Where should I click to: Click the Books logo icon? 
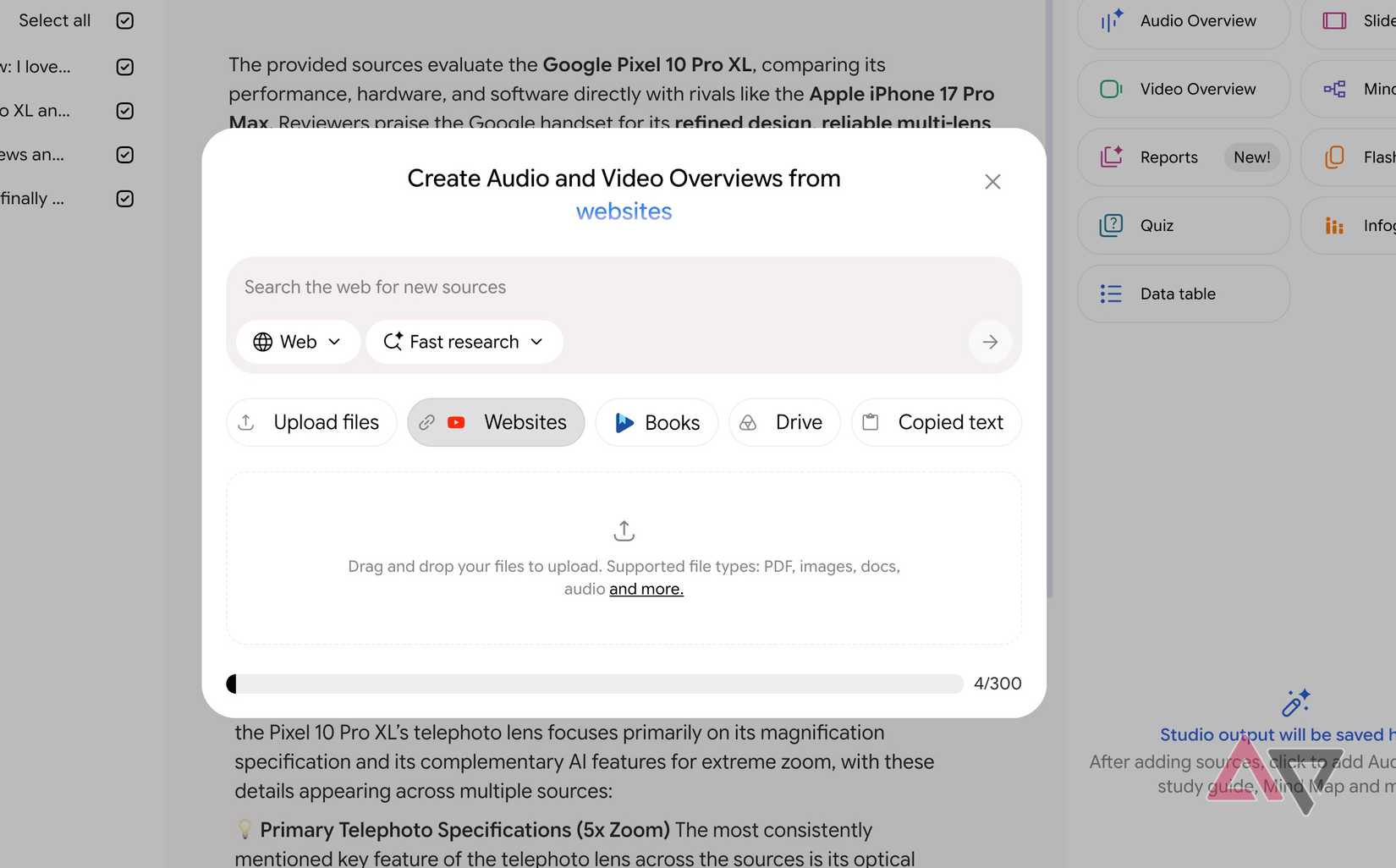point(624,422)
